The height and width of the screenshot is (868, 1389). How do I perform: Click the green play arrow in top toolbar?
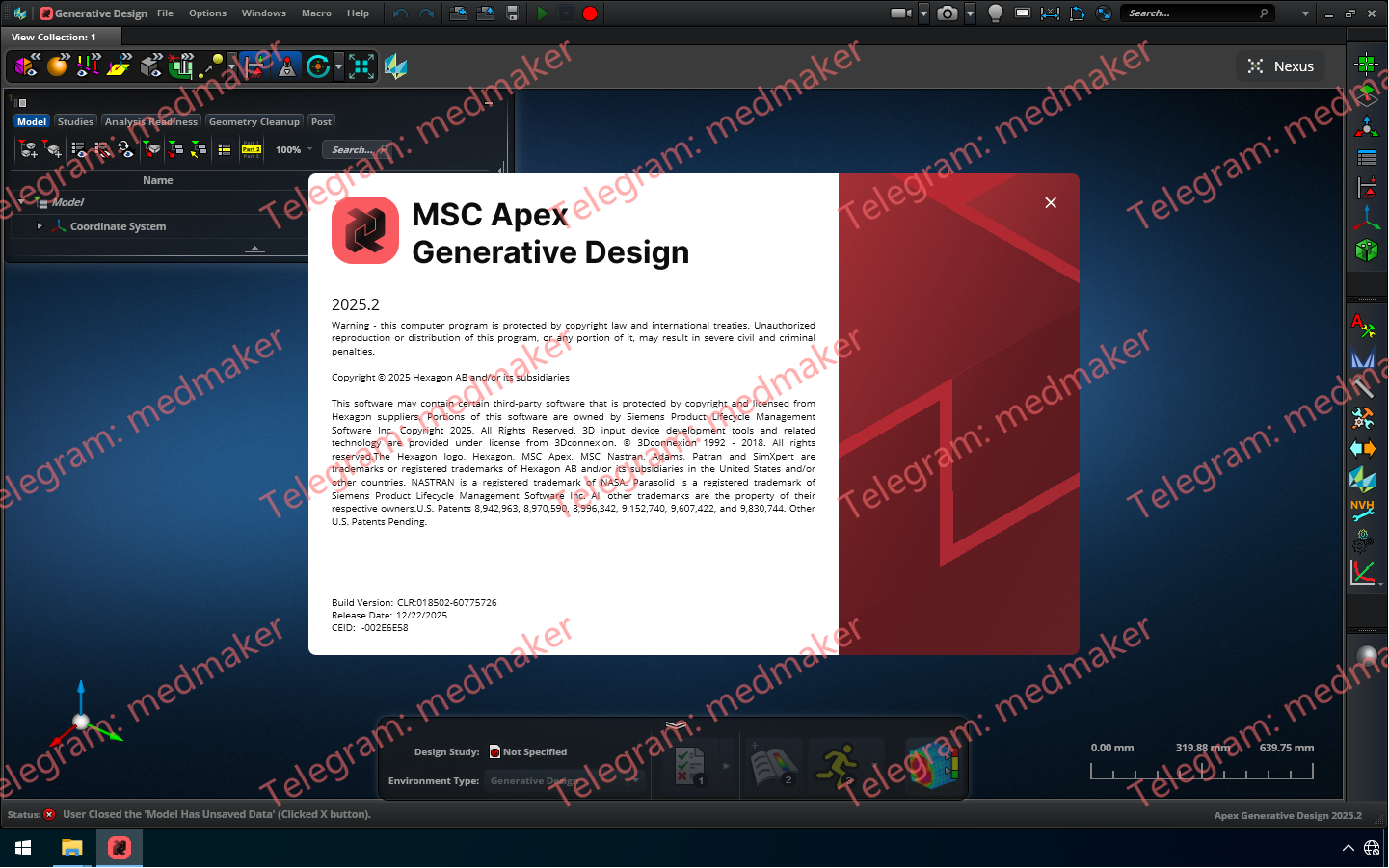click(542, 13)
